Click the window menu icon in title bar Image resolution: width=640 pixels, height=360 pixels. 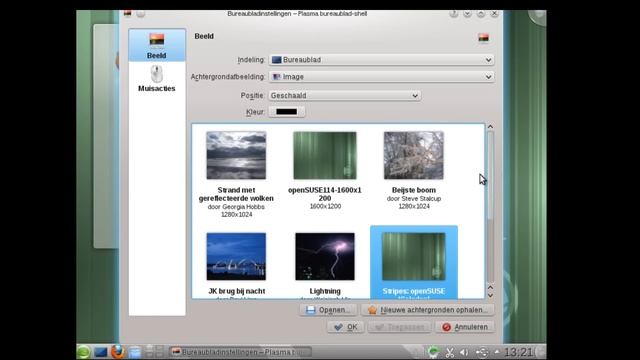(128, 13)
